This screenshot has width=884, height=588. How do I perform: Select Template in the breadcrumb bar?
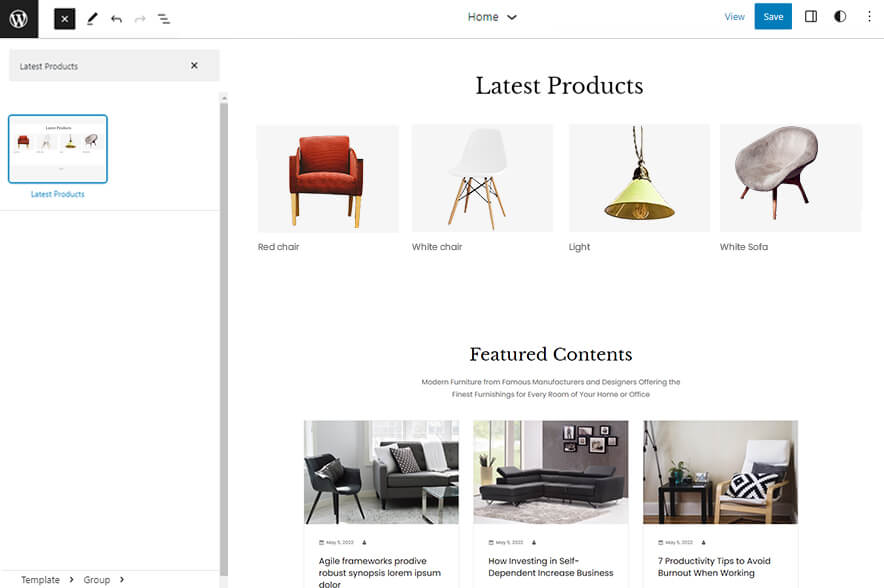tap(40, 580)
